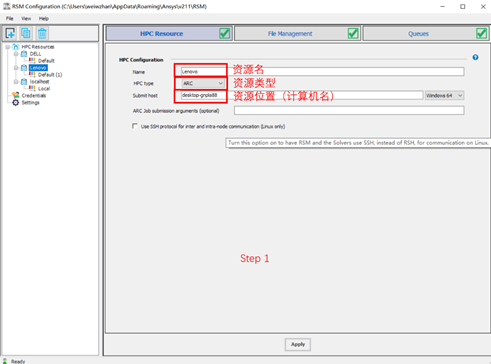Click the Ready status bar text
Image resolution: width=491 pixels, height=364 pixels.
(18, 361)
